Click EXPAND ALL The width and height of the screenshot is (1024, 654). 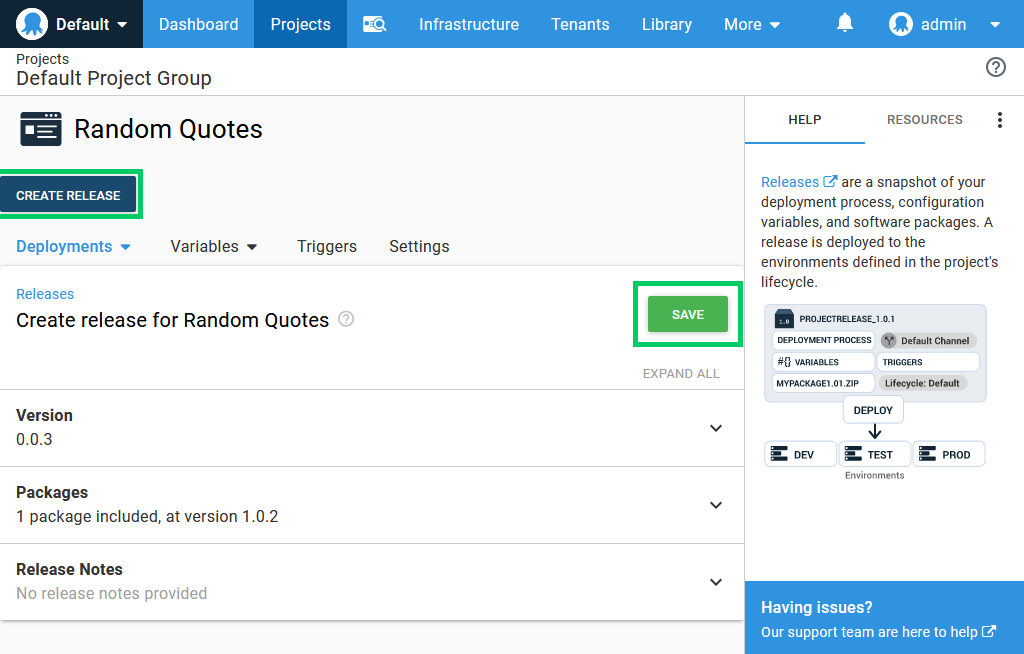point(680,374)
